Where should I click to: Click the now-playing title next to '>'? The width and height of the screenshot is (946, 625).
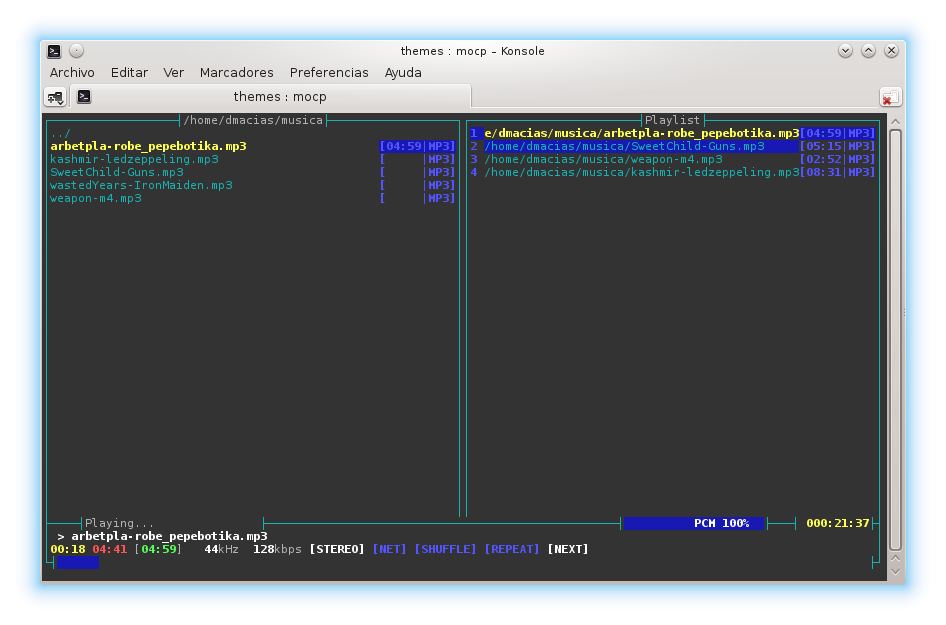click(170, 536)
